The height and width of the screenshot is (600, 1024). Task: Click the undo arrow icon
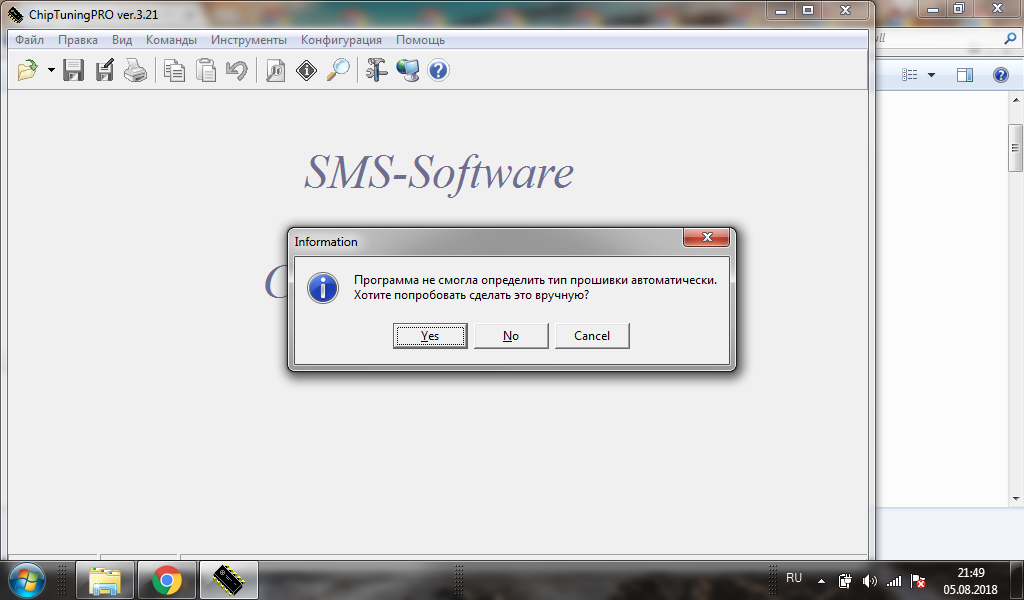coord(236,71)
